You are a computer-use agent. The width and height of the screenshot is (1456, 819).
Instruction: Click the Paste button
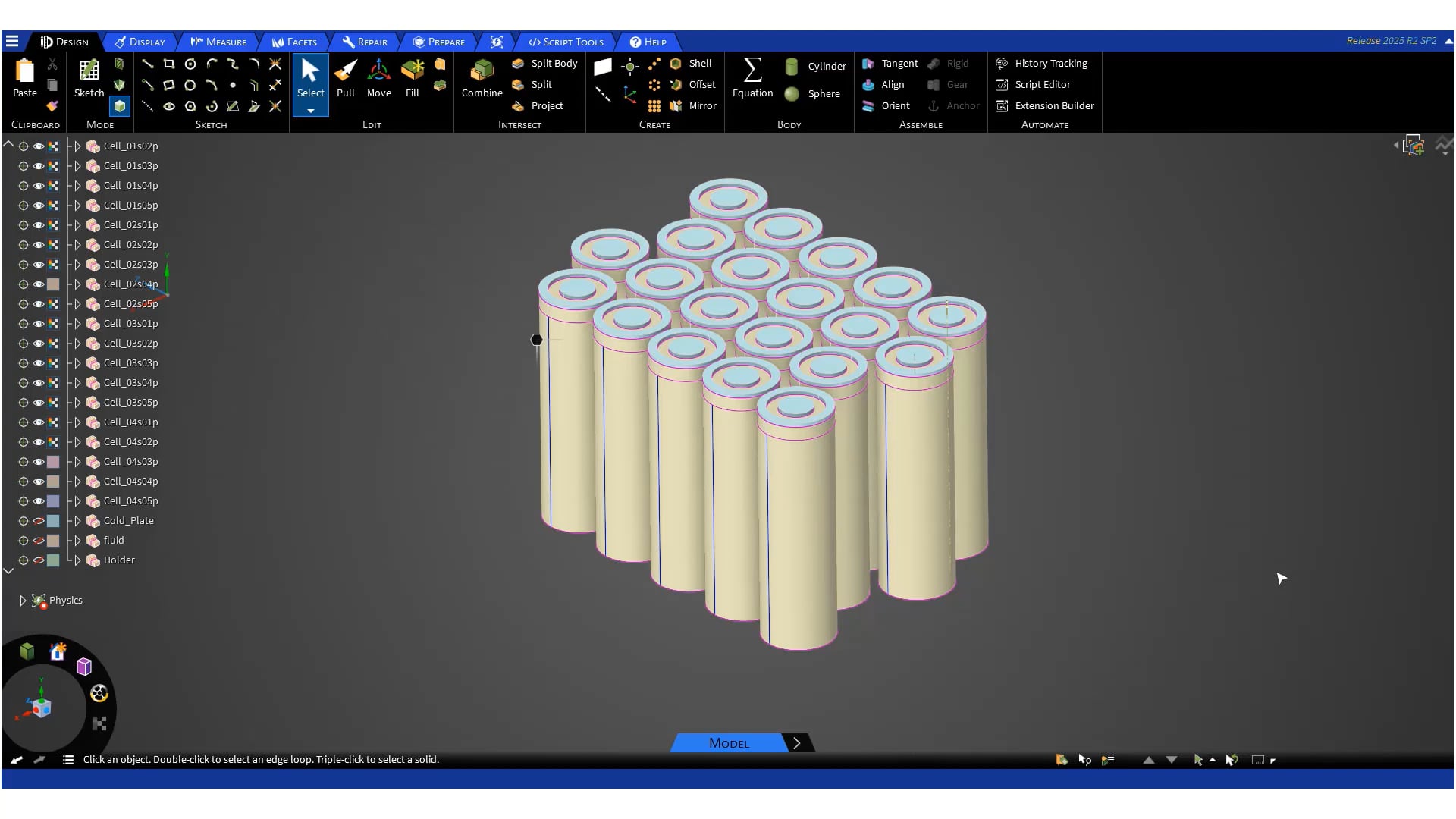[x=24, y=79]
